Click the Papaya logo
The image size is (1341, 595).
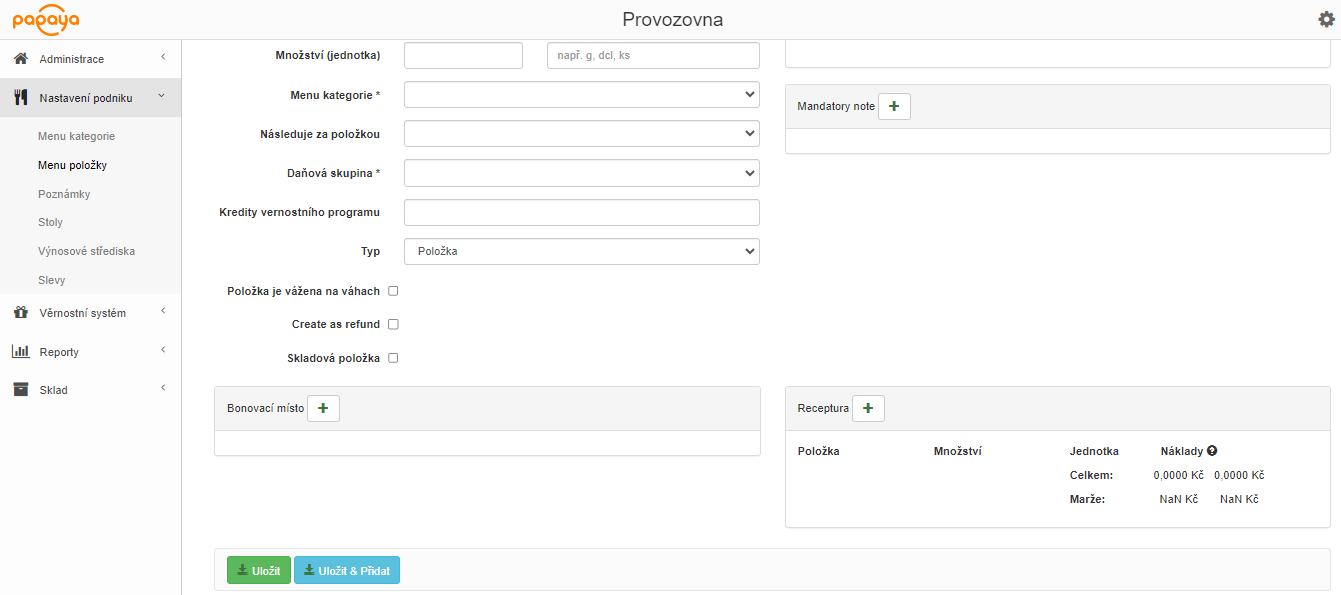tap(46, 19)
